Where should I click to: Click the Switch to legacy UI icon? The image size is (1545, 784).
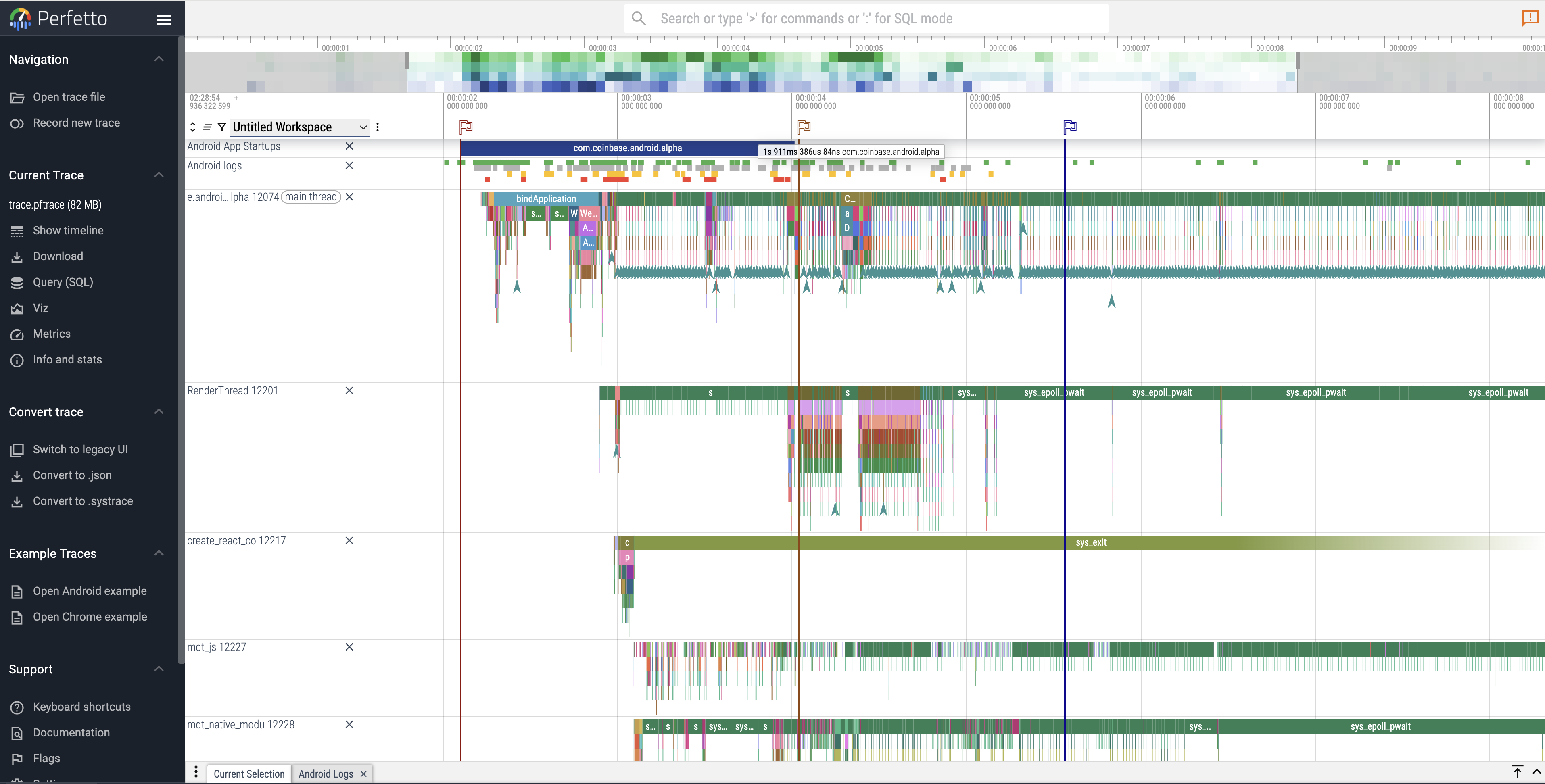tap(17, 450)
